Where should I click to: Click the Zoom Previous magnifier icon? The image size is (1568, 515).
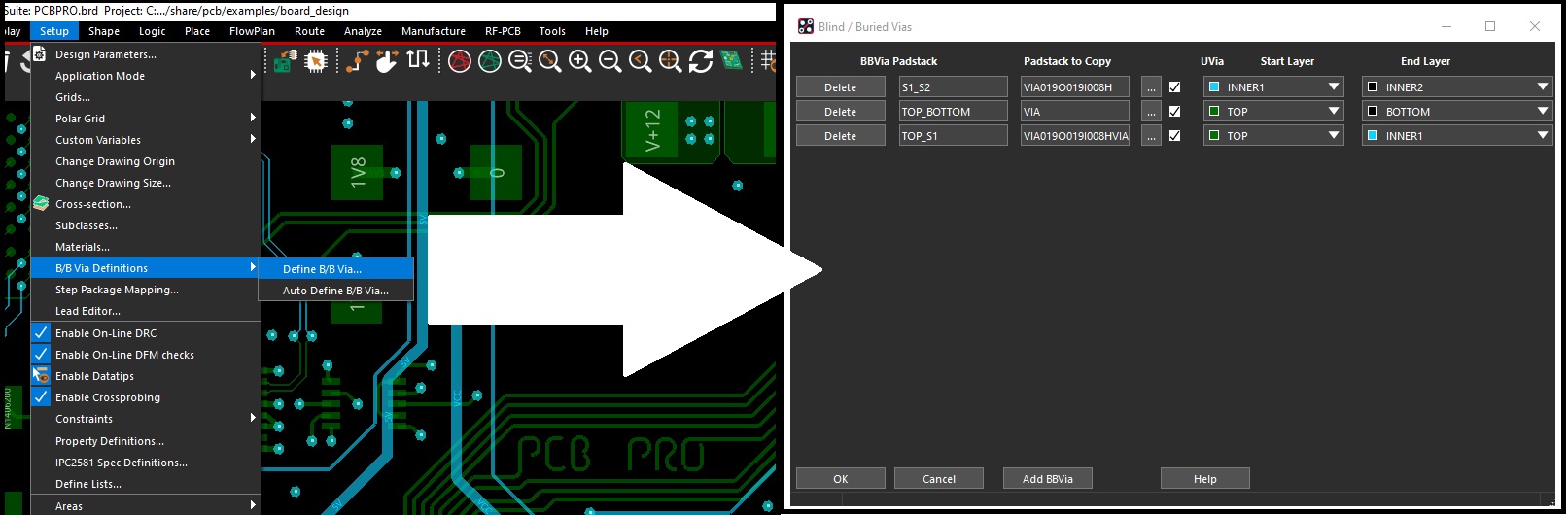[641, 61]
